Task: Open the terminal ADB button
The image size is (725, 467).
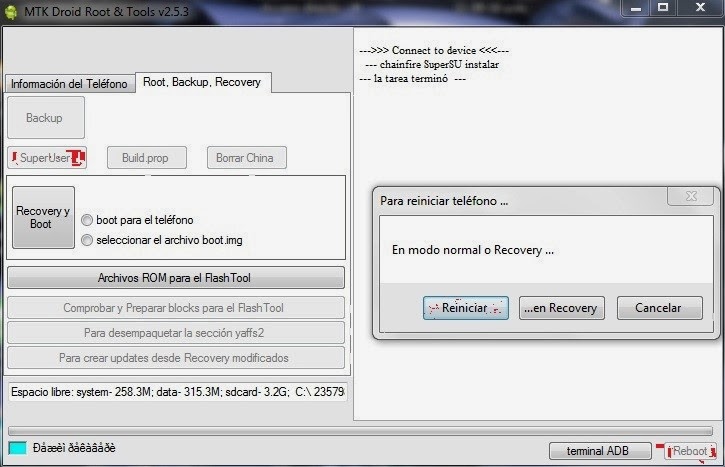Action: pyautogui.click(x=600, y=451)
